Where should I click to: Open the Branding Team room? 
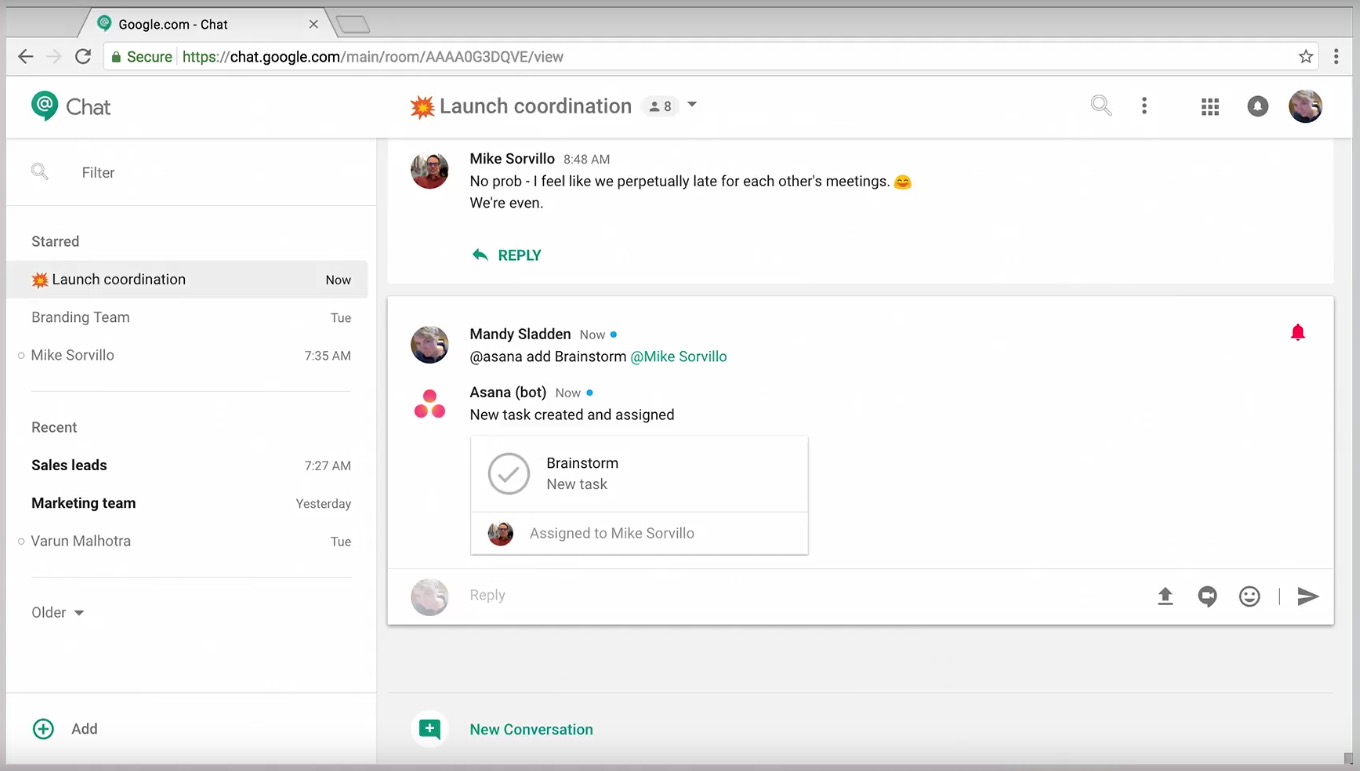pos(187,317)
